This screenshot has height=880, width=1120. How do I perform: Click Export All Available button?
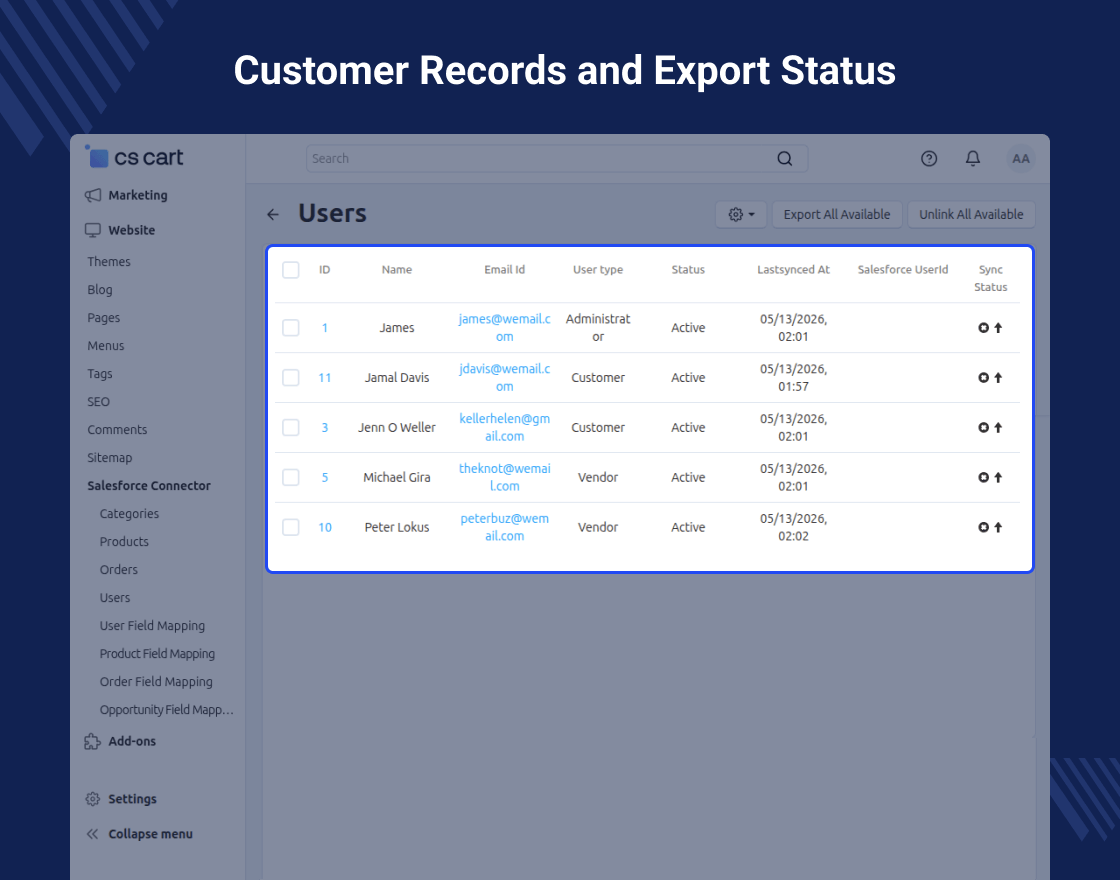(837, 214)
